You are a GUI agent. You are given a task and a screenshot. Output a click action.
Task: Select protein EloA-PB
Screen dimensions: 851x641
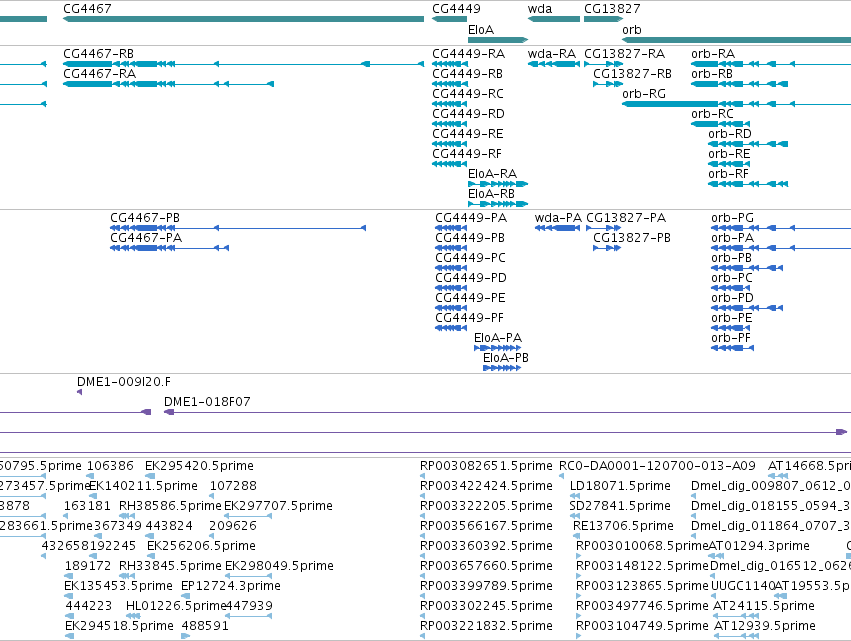[502, 368]
